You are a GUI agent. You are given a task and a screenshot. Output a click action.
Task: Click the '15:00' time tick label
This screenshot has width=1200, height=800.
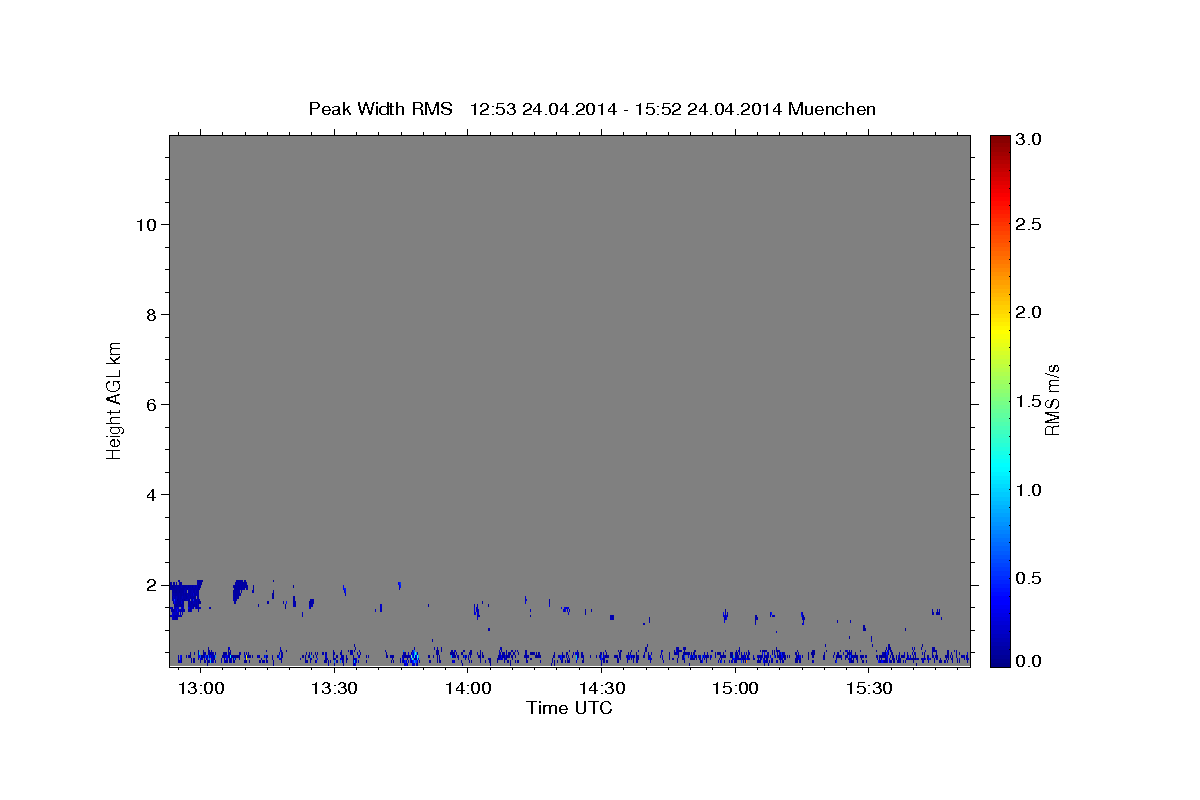[x=735, y=689]
